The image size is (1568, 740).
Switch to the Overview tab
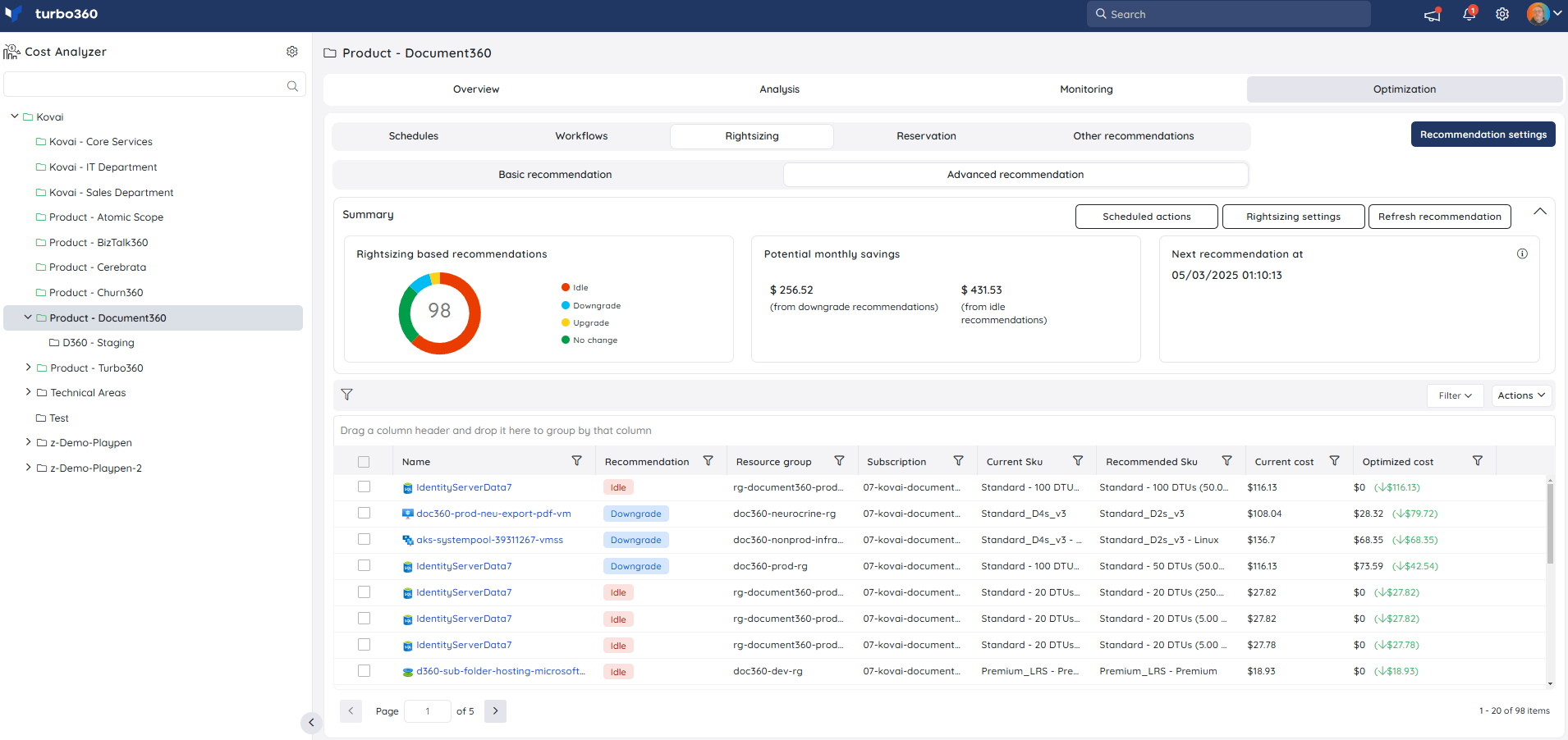click(x=476, y=89)
